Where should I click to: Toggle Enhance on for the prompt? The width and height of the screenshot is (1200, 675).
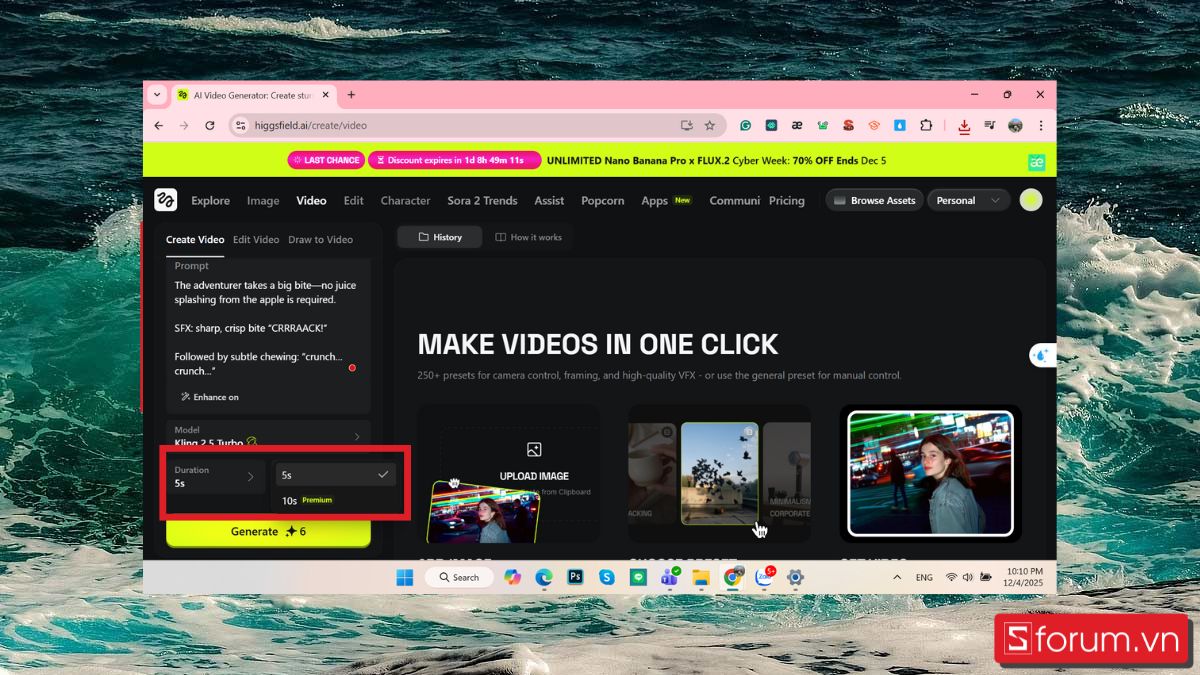pos(210,397)
